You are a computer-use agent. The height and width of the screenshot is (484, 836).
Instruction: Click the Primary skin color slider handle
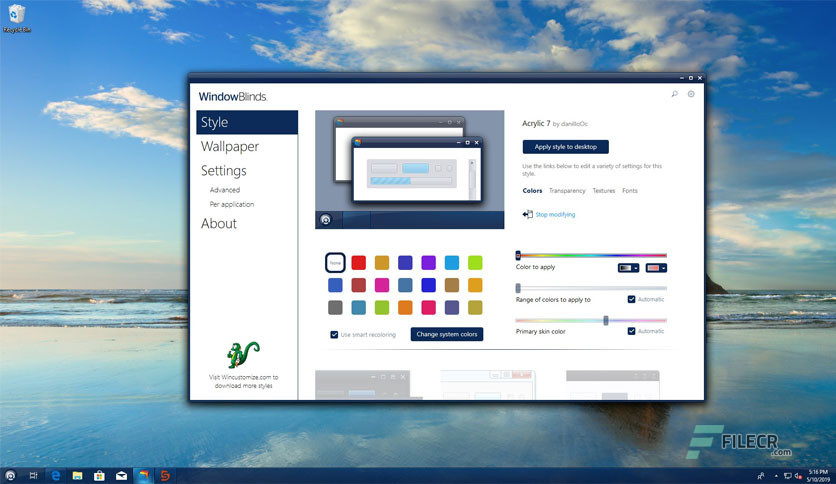point(606,320)
